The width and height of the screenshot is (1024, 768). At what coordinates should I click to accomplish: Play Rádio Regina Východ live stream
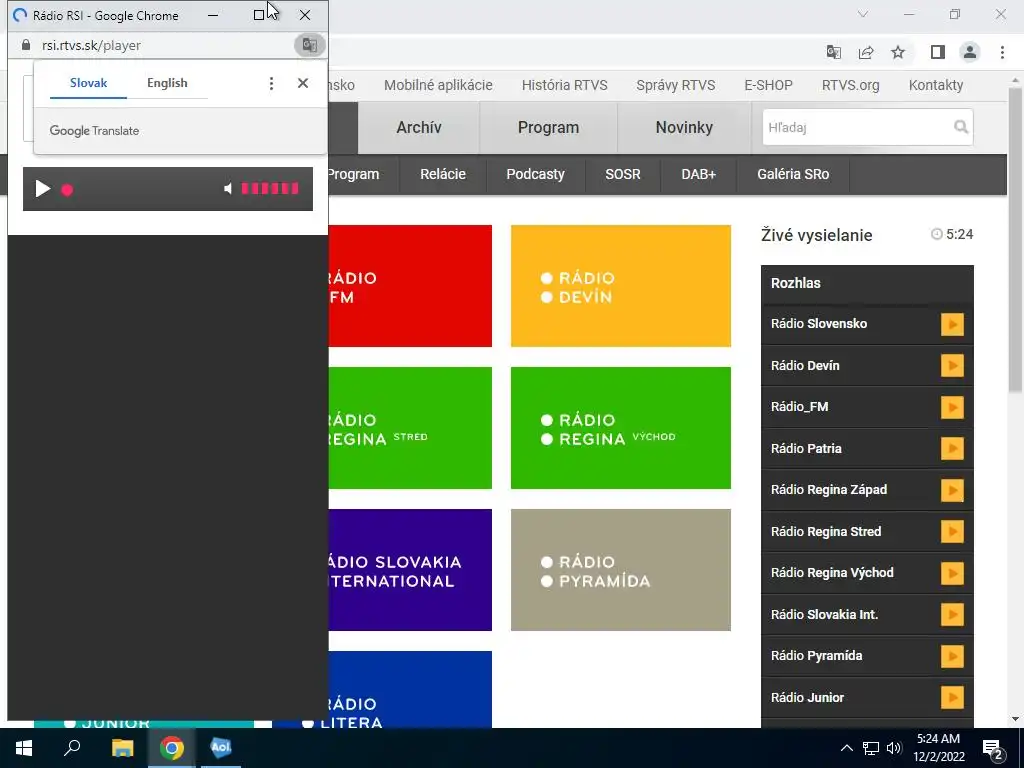coord(952,573)
